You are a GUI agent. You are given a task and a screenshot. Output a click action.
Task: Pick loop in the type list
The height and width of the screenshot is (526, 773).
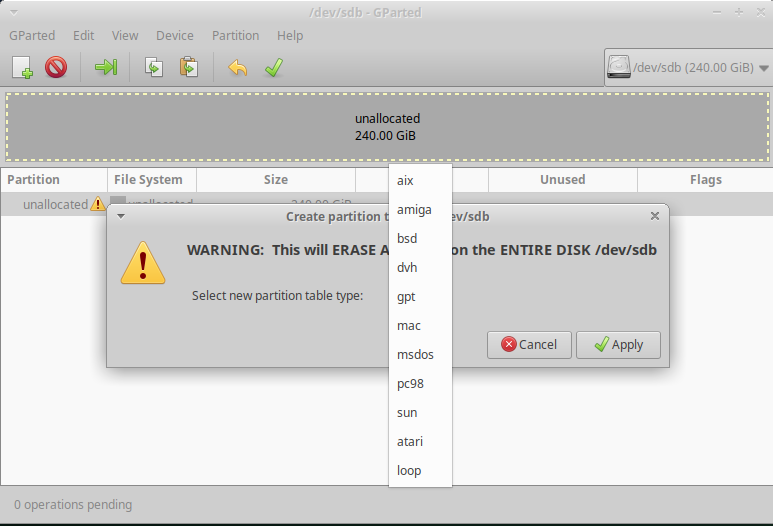(x=420, y=471)
